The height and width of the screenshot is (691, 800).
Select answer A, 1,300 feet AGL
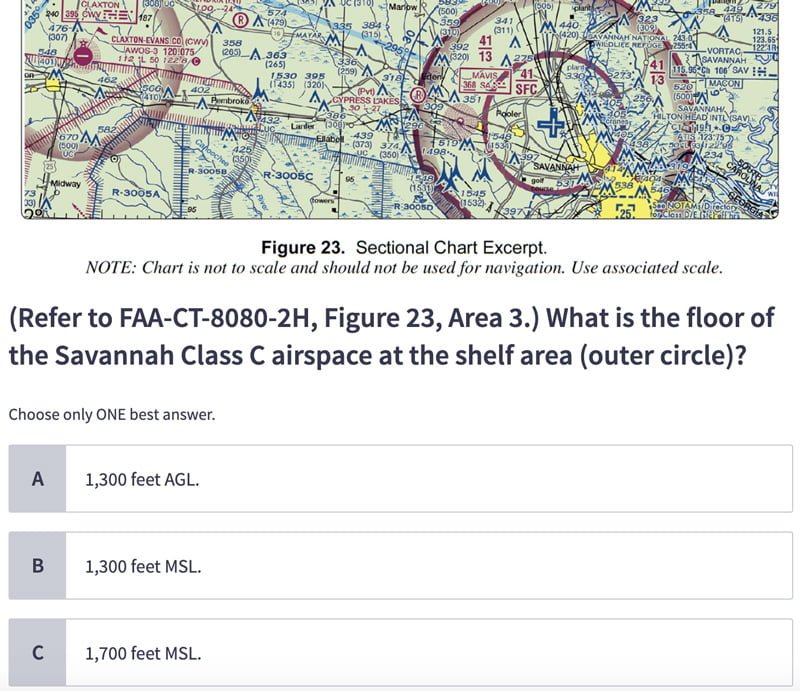[401, 479]
